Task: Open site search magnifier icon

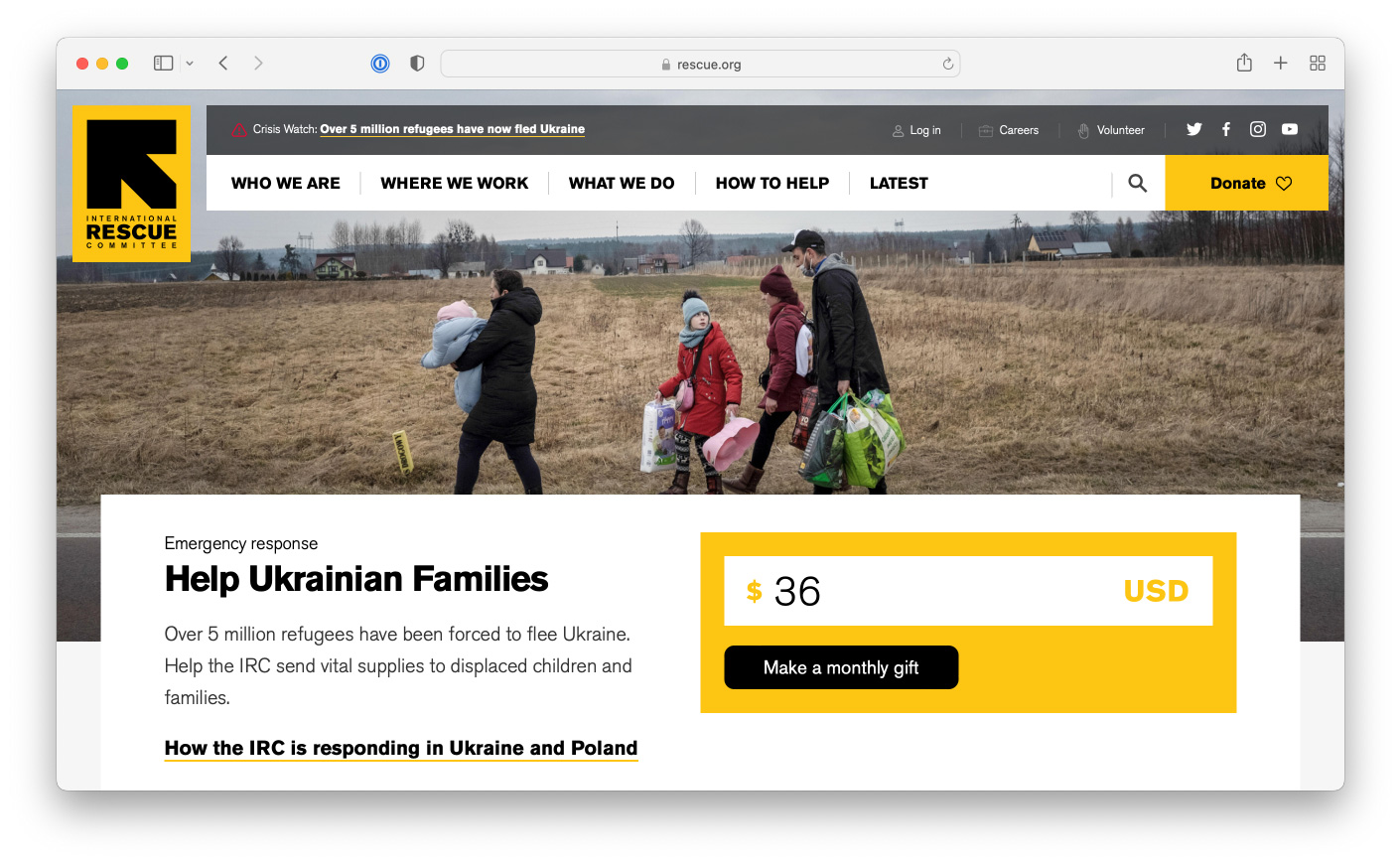Action: click(1138, 183)
